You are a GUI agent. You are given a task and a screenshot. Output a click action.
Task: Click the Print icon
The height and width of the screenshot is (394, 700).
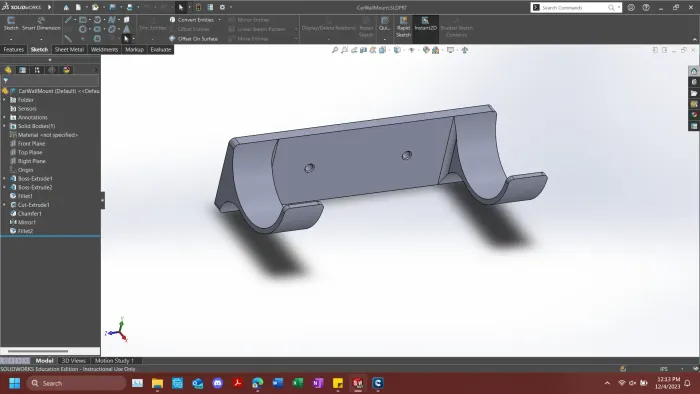(x=129, y=7)
